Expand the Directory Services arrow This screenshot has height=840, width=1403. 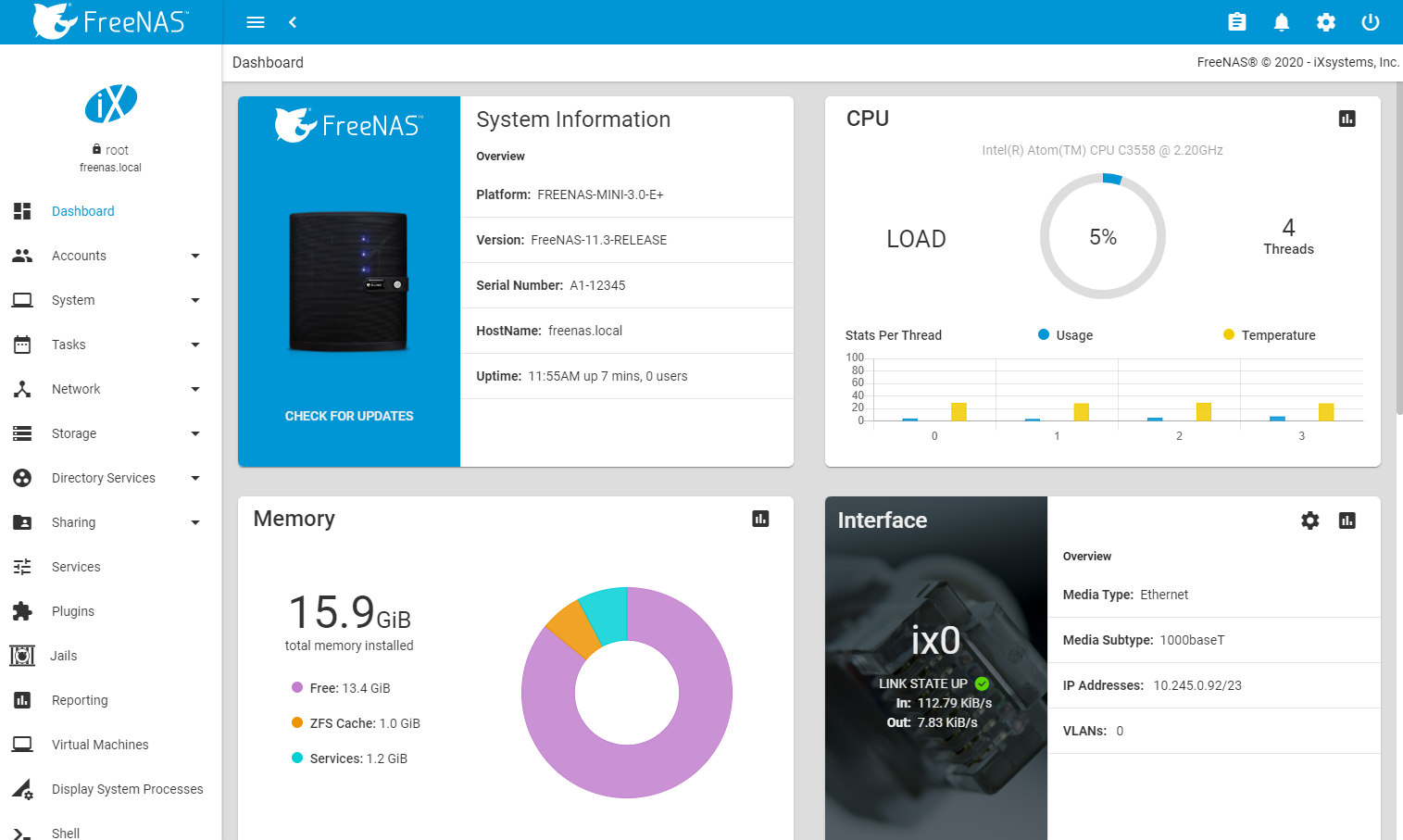[194, 478]
